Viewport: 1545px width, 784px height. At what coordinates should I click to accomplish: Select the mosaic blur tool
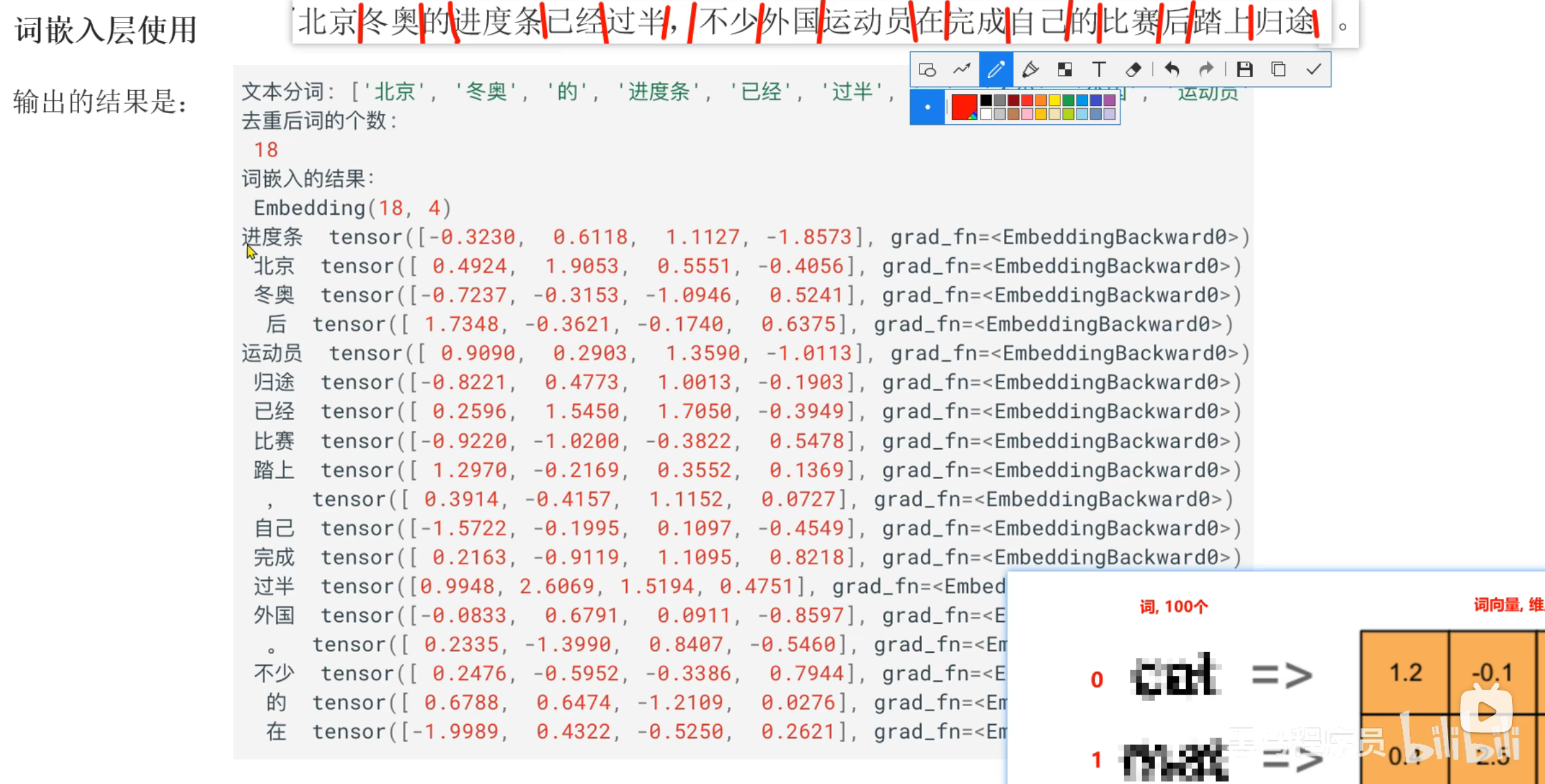click(1065, 69)
